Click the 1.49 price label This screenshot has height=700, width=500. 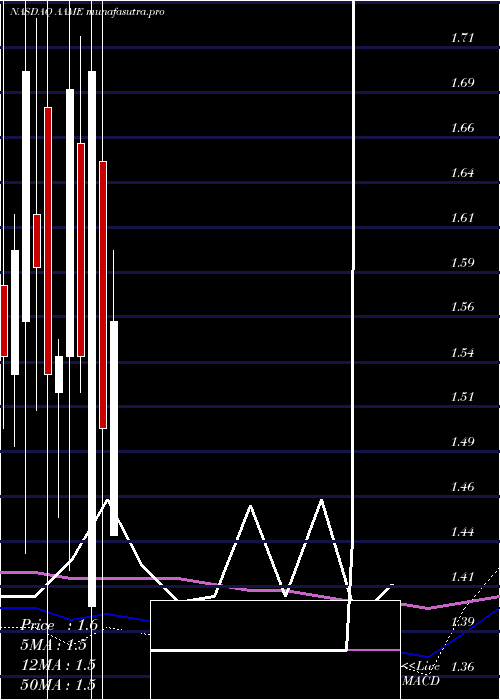pyautogui.click(x=462, y=442)
